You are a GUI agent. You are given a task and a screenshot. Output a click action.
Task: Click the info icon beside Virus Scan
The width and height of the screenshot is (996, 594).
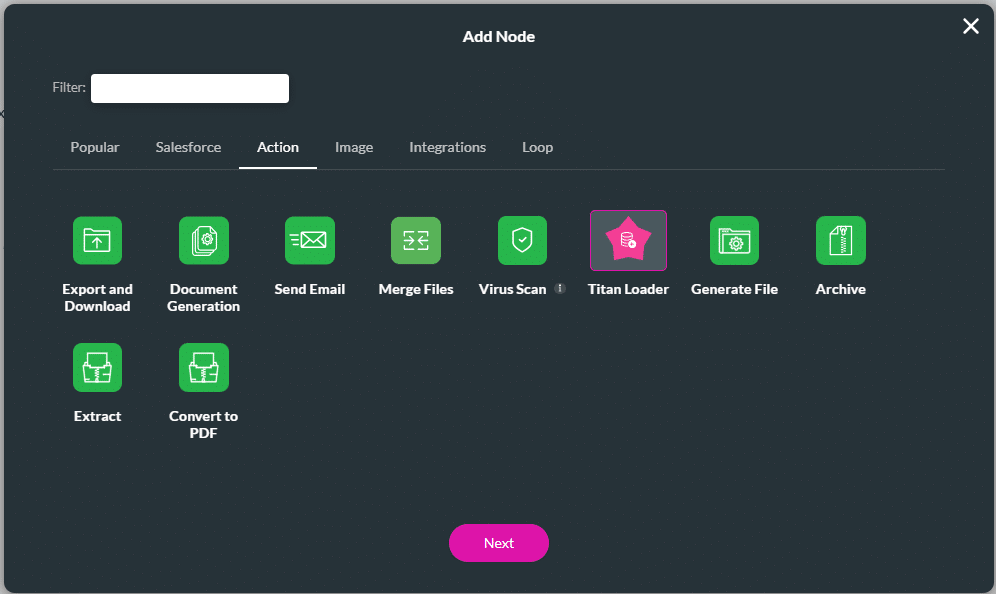point(559,288)
